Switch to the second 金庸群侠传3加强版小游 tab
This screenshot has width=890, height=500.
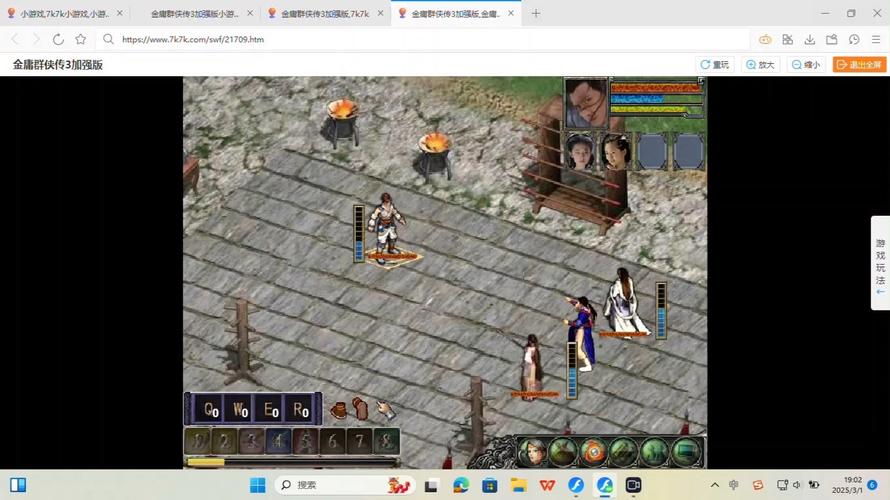[195, 14]
